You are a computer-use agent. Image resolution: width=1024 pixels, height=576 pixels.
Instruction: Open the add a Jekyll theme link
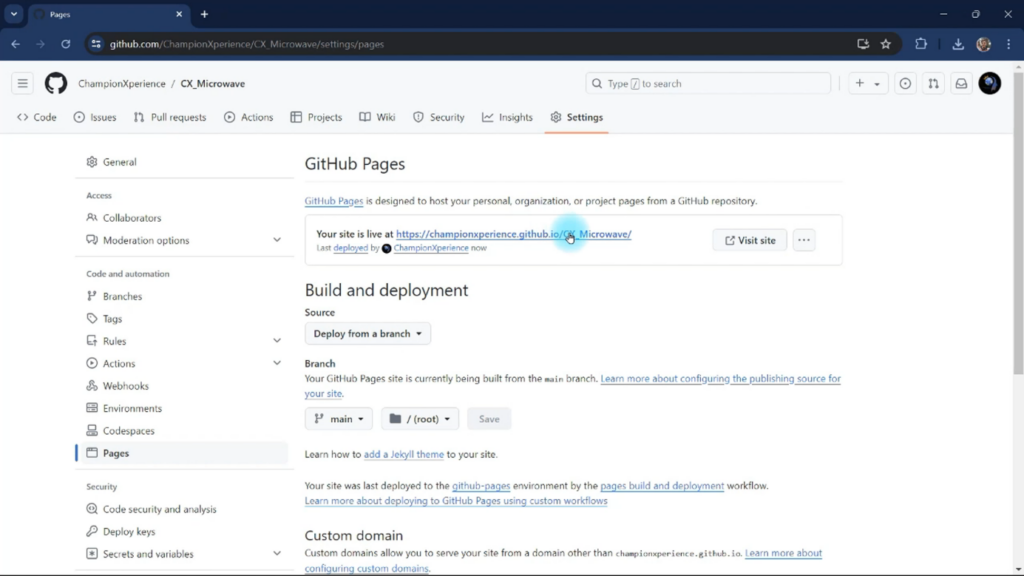pos(404,455)
